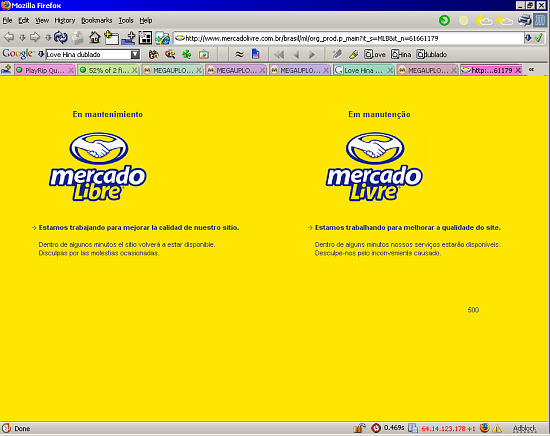Image resolution: width=550 pixels, height=436 pixels.
Task: Click the blue and red document icon
Action: 256,54
